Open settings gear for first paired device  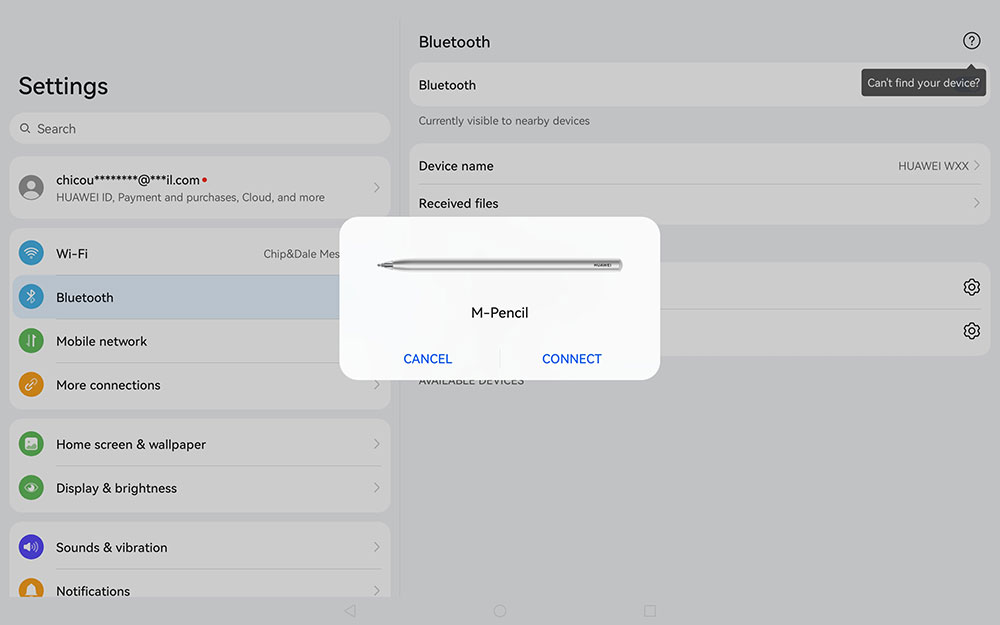pyautogui.click(x=971, y=287)
